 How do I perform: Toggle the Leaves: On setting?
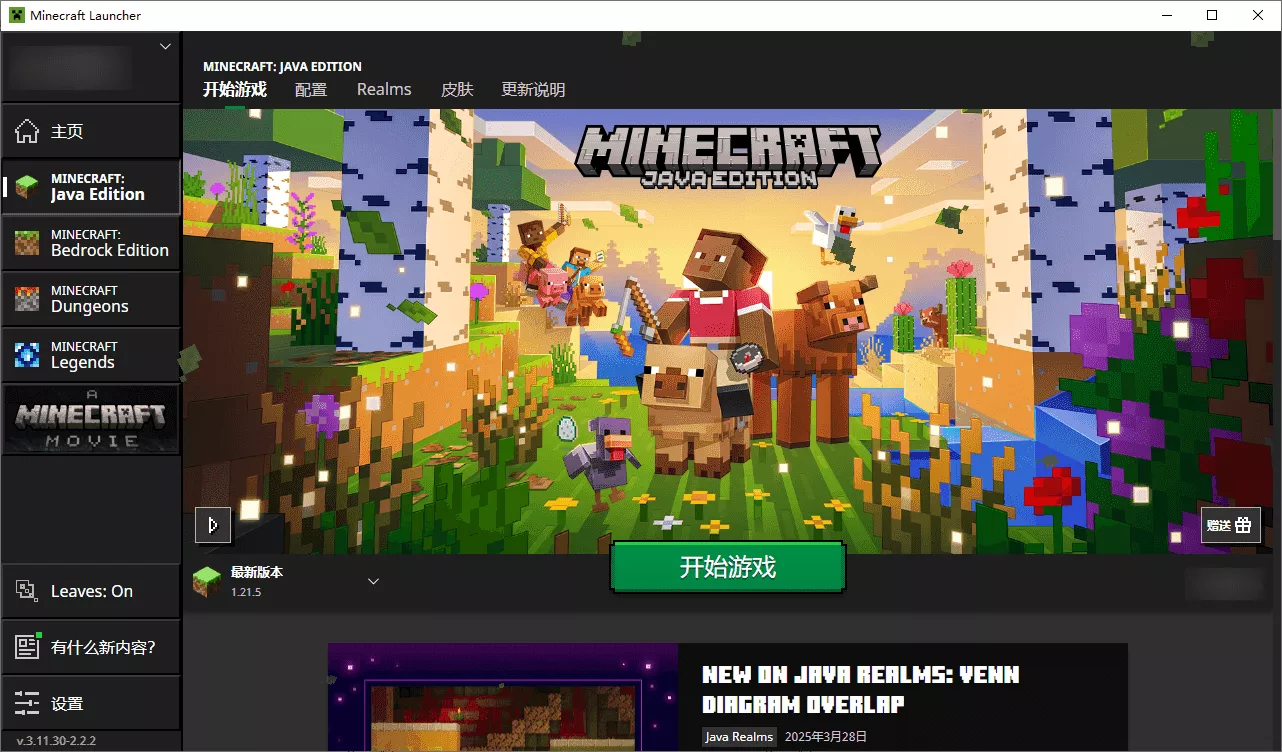[x=92, y=590]
